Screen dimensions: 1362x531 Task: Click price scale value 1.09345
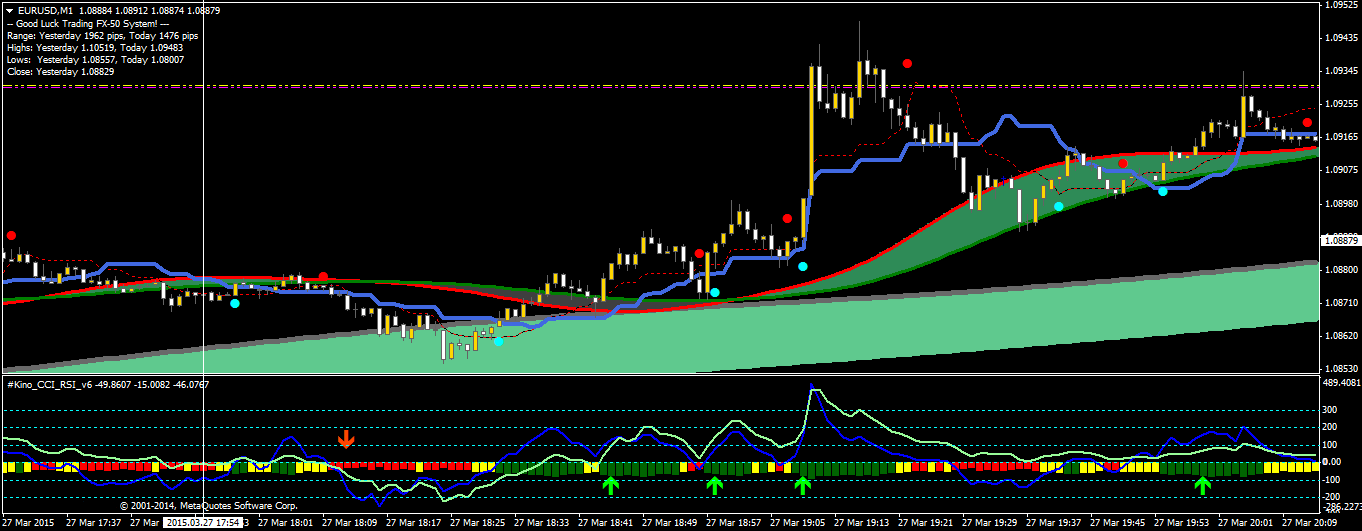[x=1340, y=71]
